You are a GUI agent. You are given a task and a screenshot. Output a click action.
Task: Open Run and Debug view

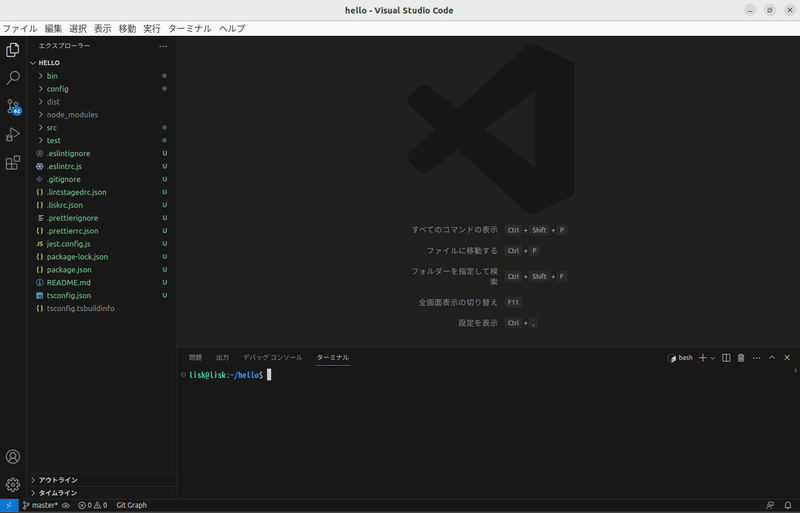(x=13, y=135)
